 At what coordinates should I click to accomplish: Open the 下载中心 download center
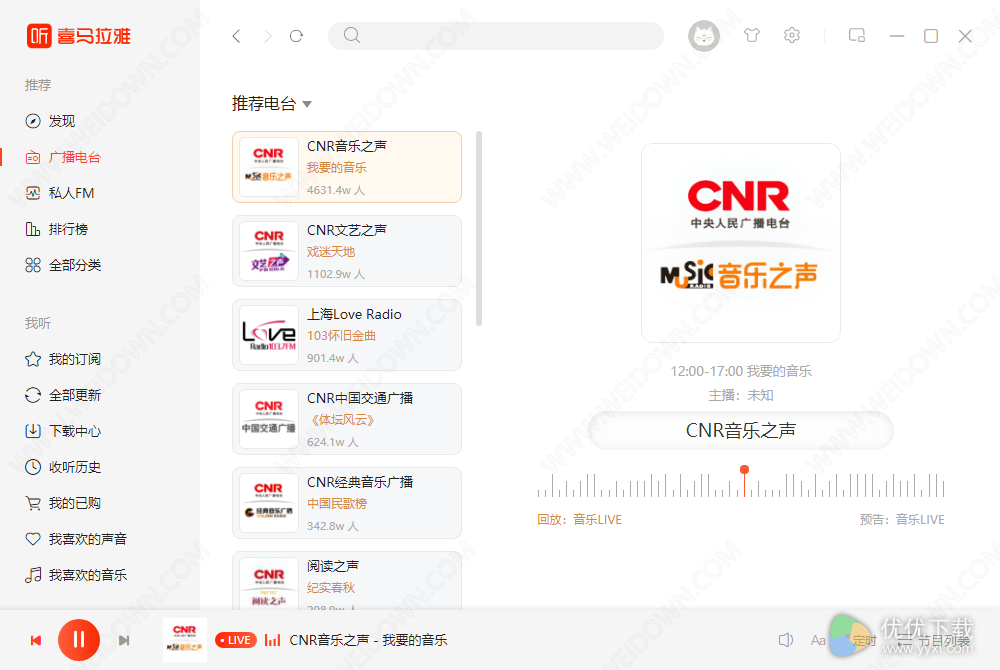tap(62, 431)
